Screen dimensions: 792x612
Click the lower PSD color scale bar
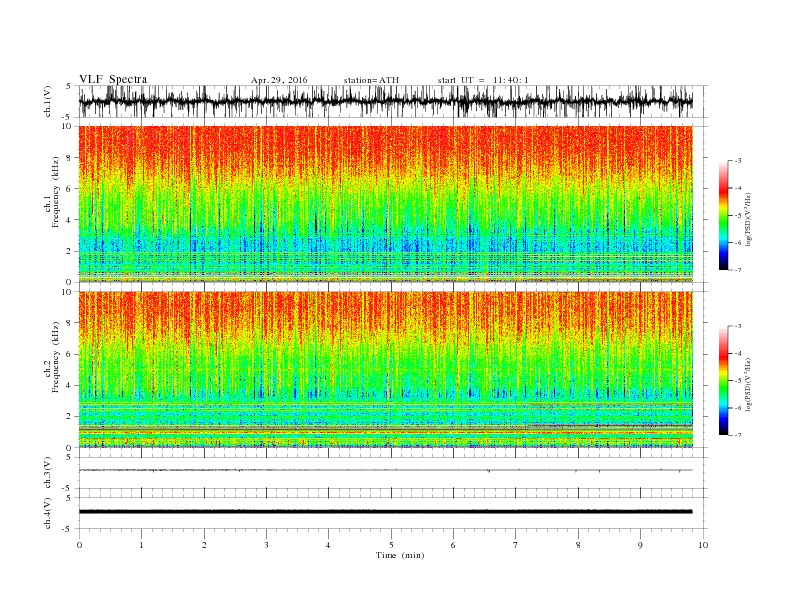click(723, 381)
